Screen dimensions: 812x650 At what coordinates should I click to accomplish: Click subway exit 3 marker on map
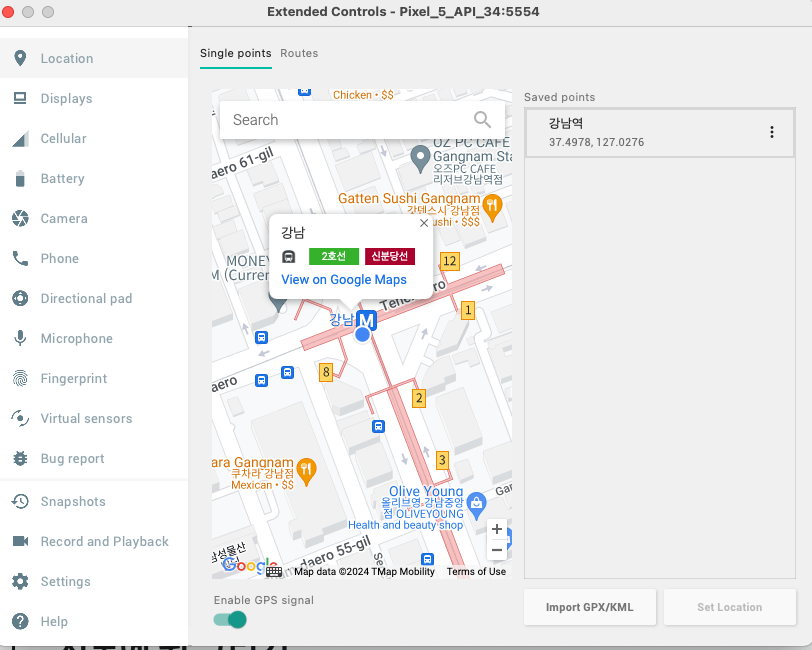[x=442, y=459]
